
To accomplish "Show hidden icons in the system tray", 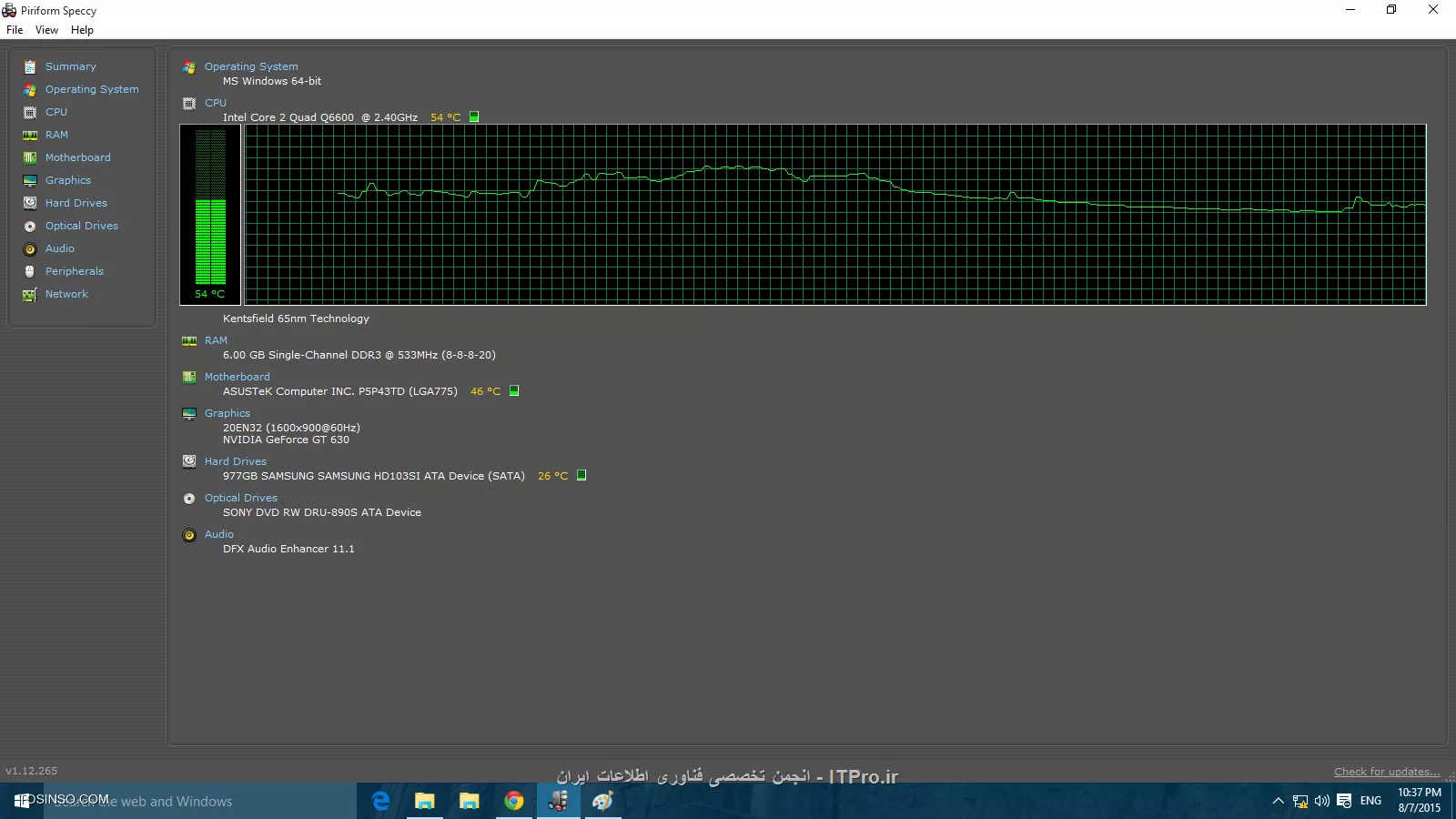I will tap(1279, 801).
